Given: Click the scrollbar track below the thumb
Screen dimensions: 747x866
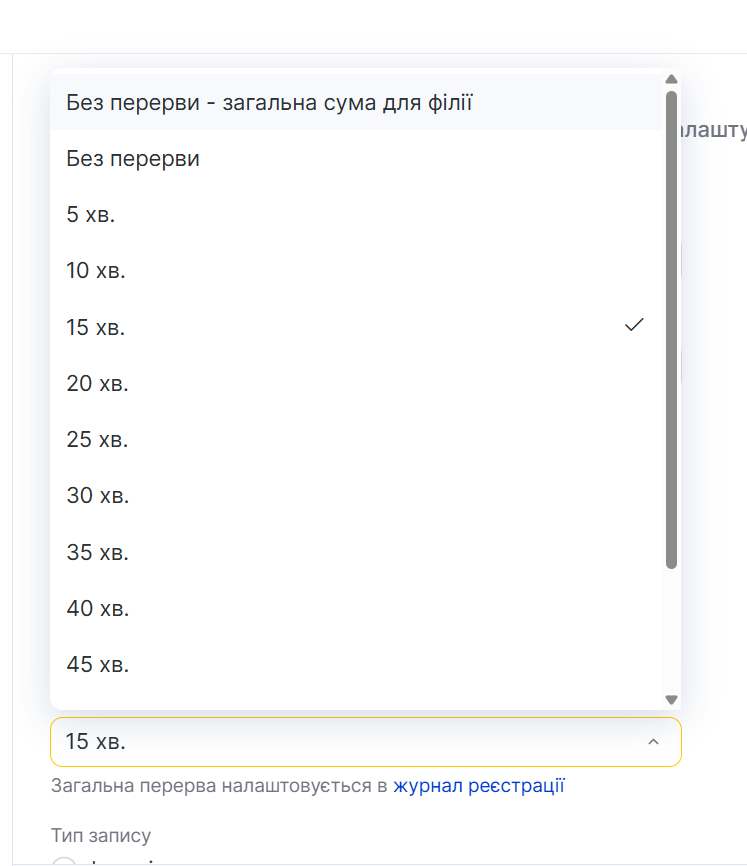Looking at the screenshot, I should point(671,630).
